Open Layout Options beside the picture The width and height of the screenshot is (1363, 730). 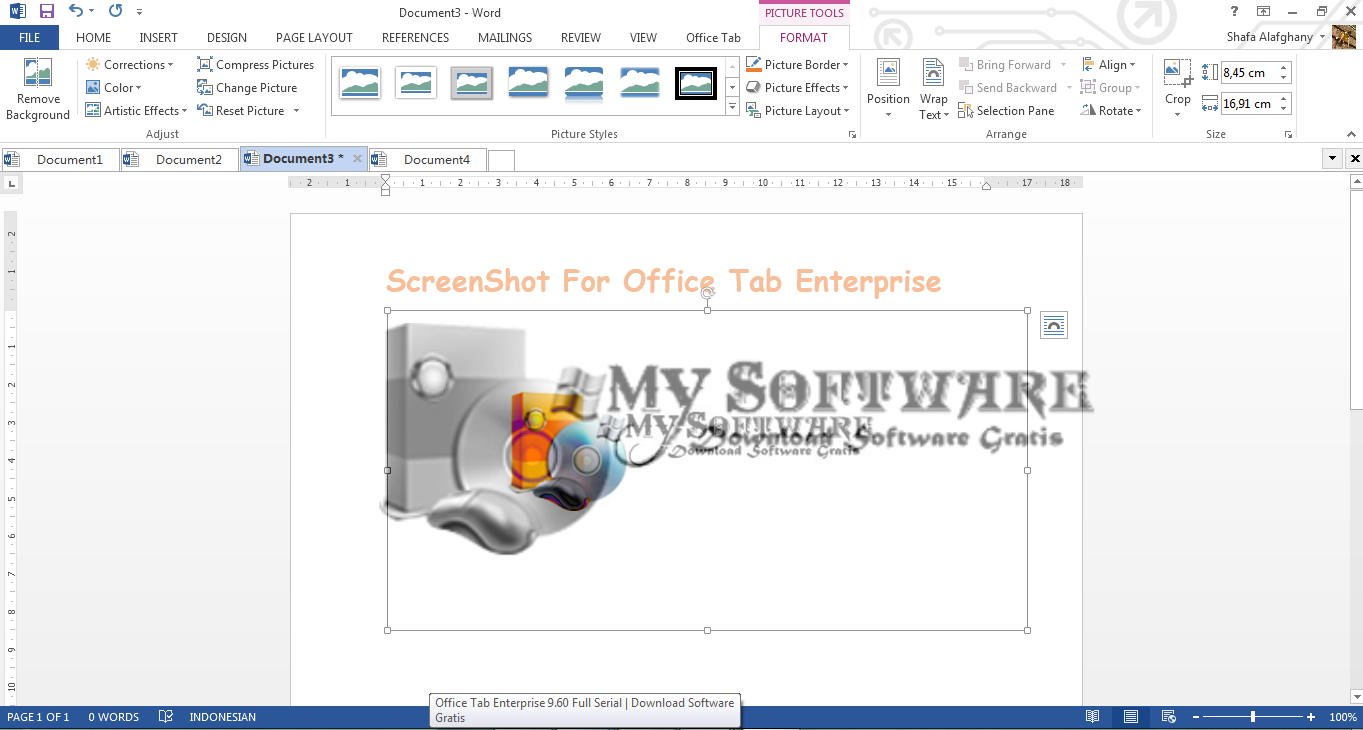[1054, 325]
